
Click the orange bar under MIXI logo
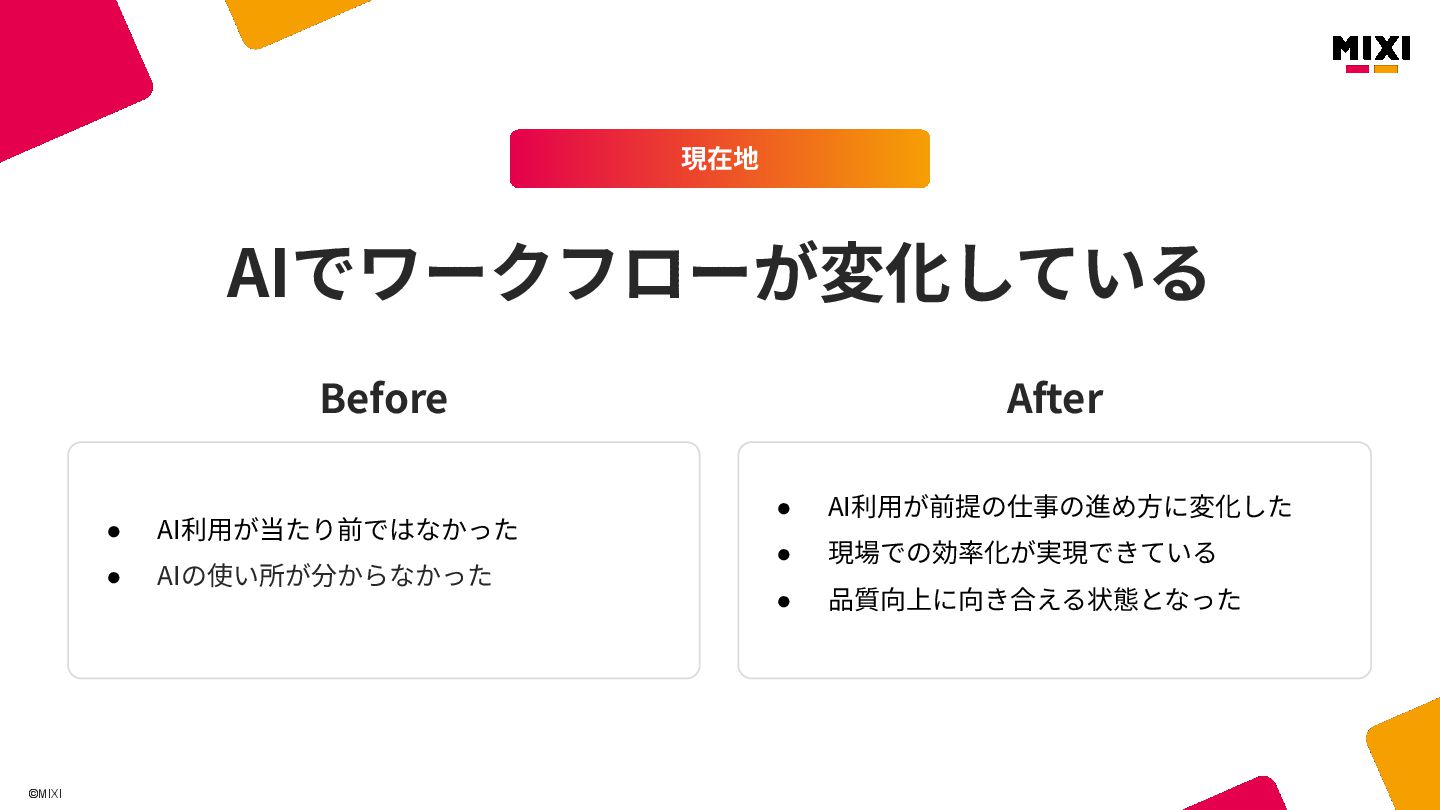1386,69
